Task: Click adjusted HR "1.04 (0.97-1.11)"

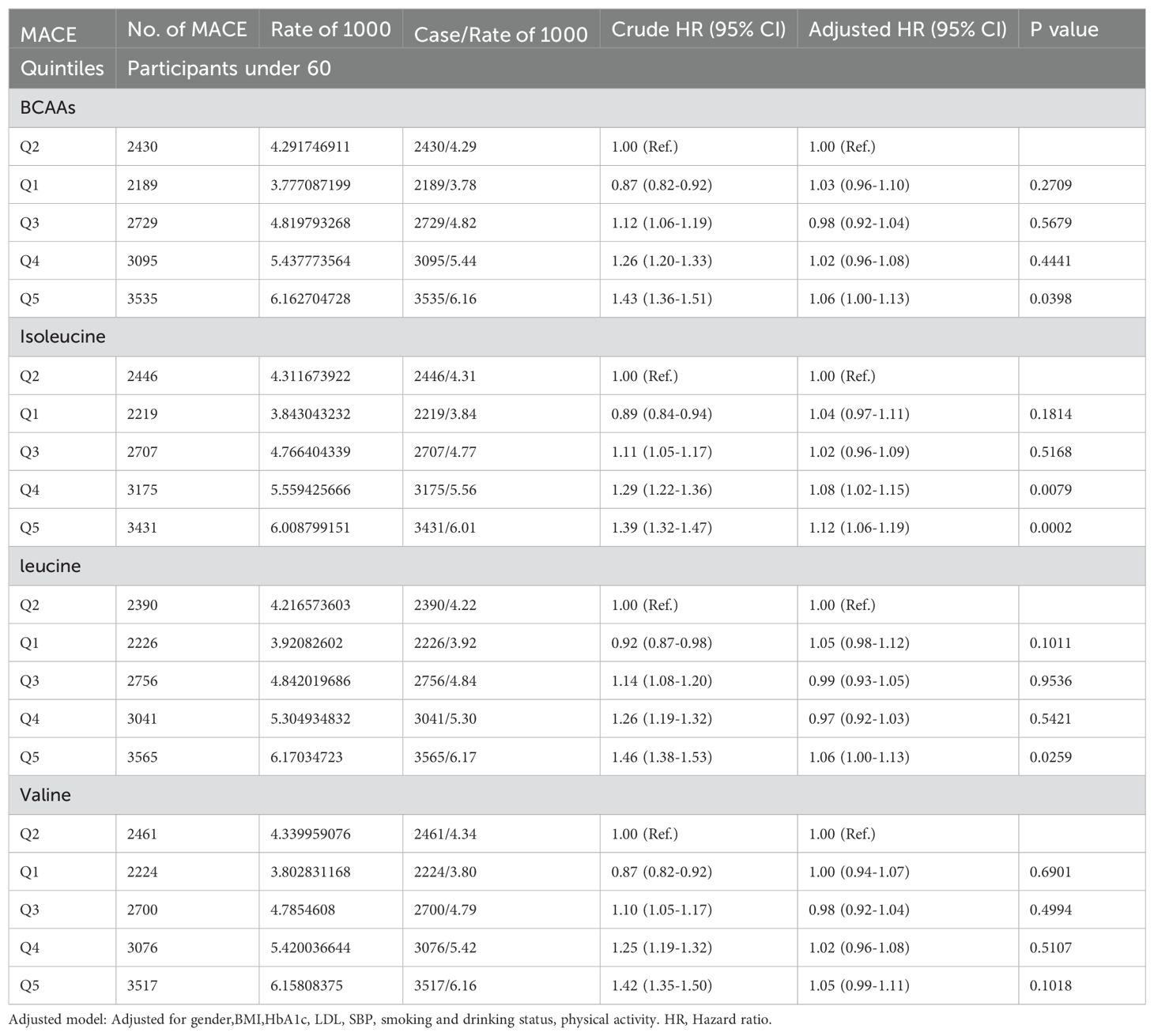Action: (859, 414)
